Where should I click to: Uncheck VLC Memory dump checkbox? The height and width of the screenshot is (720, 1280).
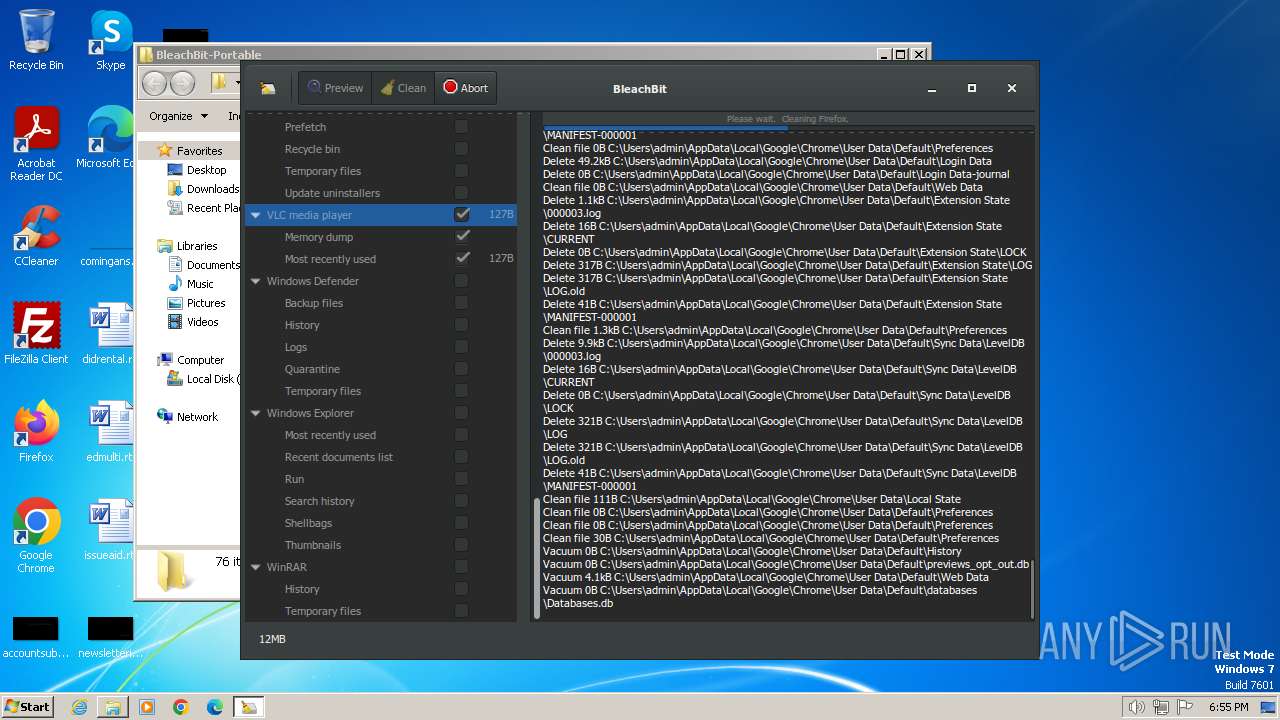[x=461, y=237]
